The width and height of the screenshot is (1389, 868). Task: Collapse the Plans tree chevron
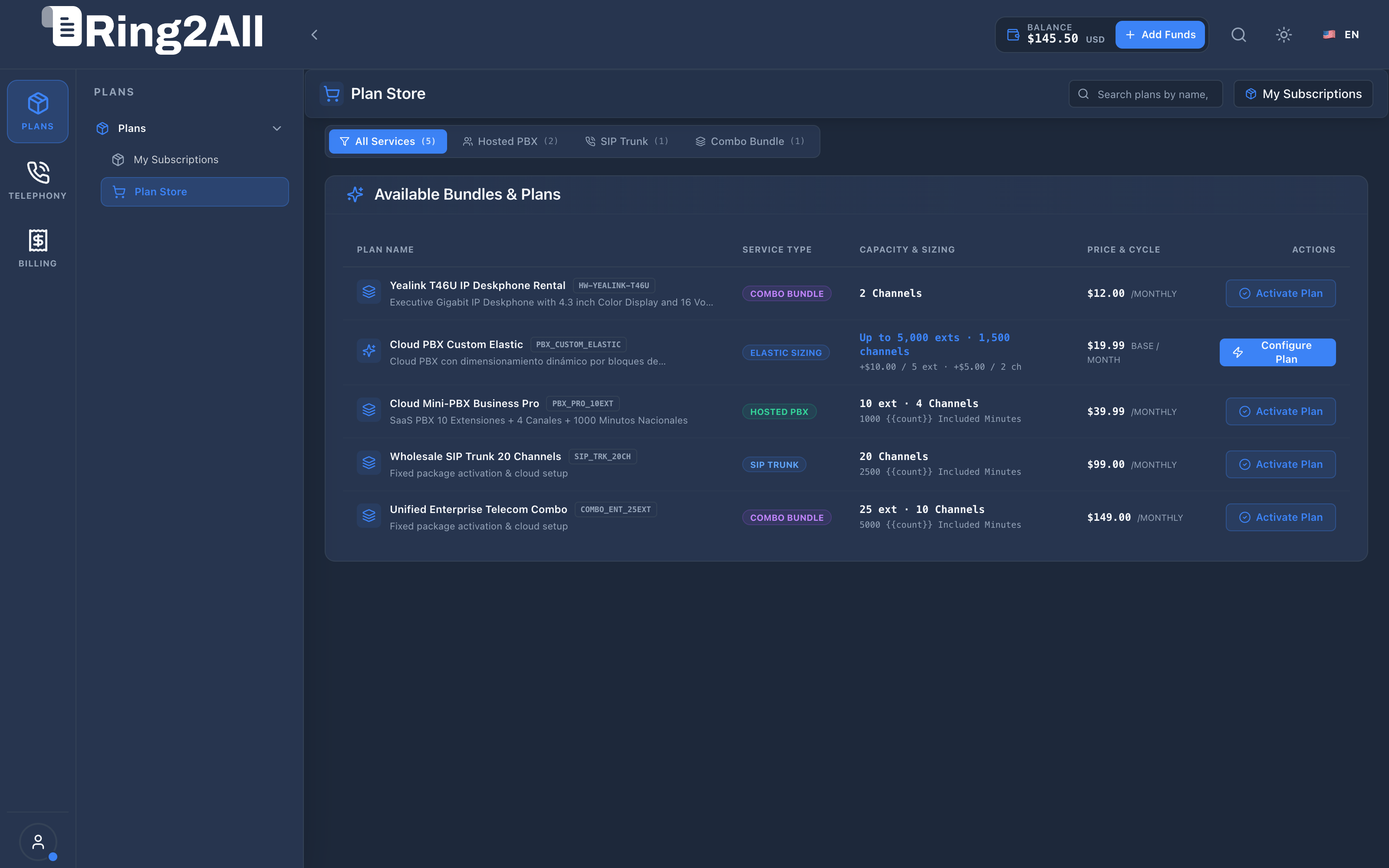pyautogui.click(x=276, y=128)
